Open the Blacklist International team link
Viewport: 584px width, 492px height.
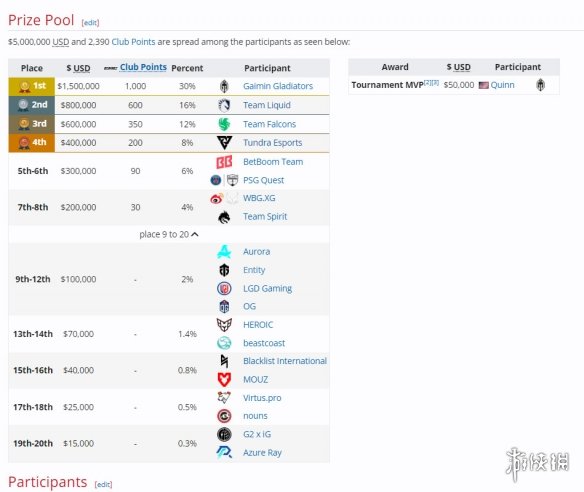[x=285, y=361]
